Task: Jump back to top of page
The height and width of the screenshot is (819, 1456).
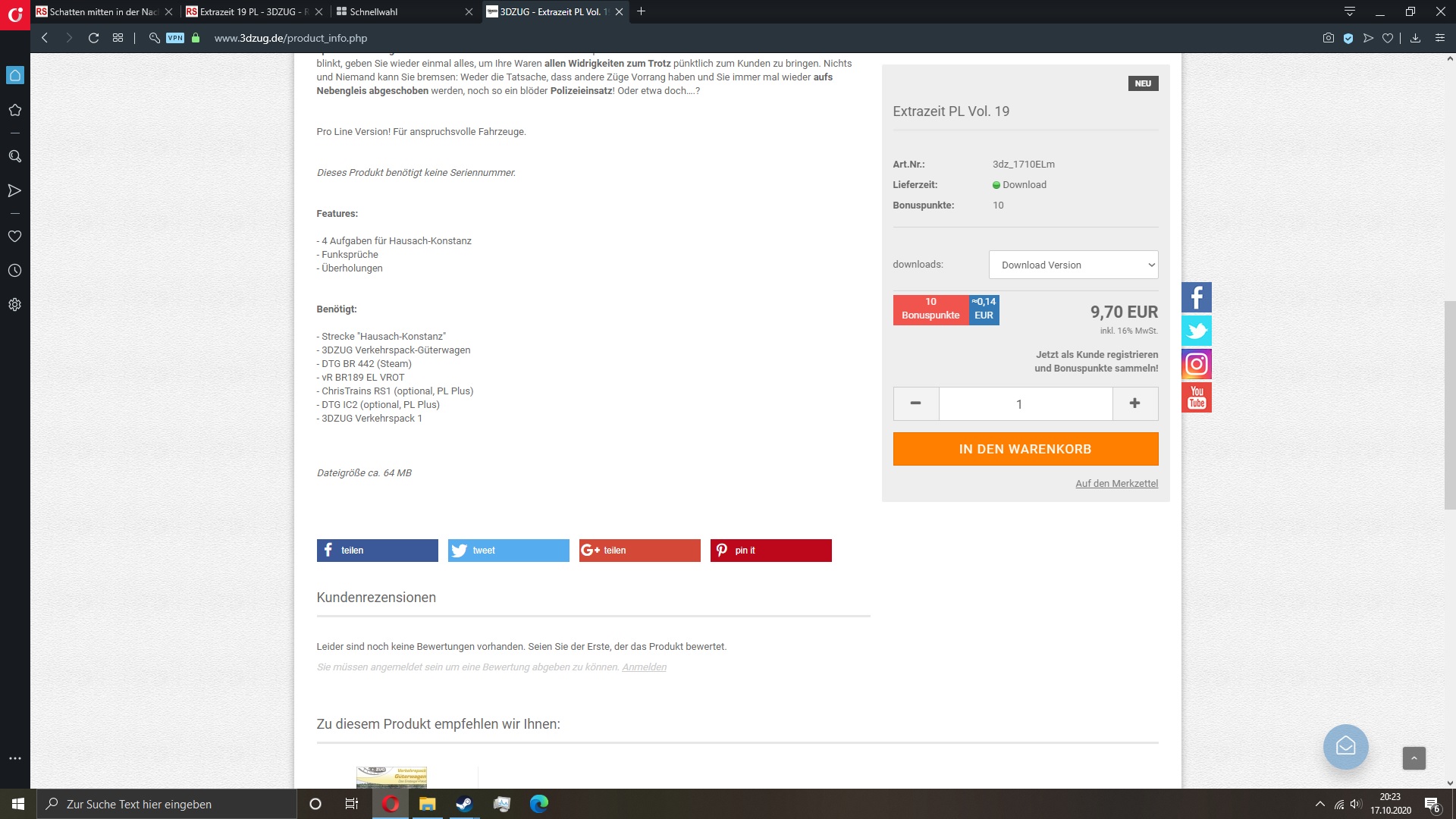Action: (x=1414, y=758)
